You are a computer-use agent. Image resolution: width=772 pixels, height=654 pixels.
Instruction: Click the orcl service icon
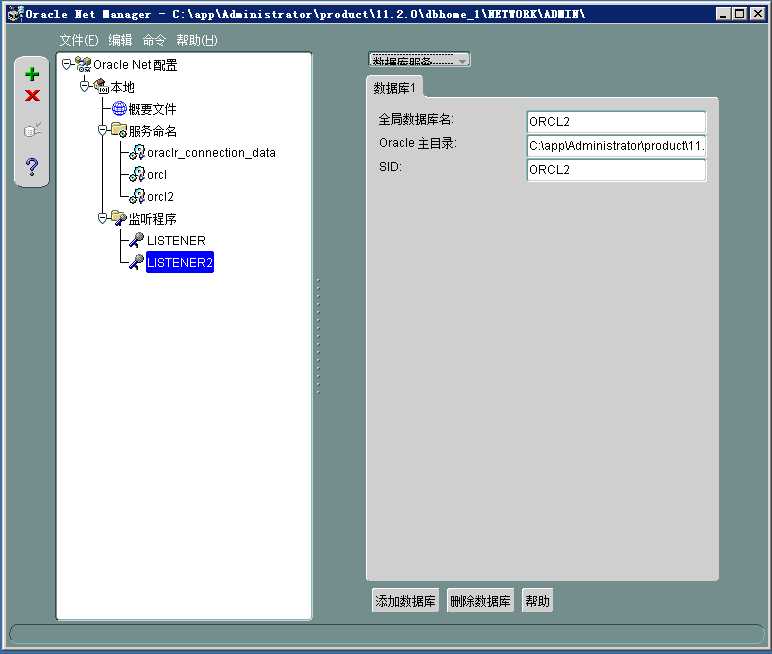137,174
